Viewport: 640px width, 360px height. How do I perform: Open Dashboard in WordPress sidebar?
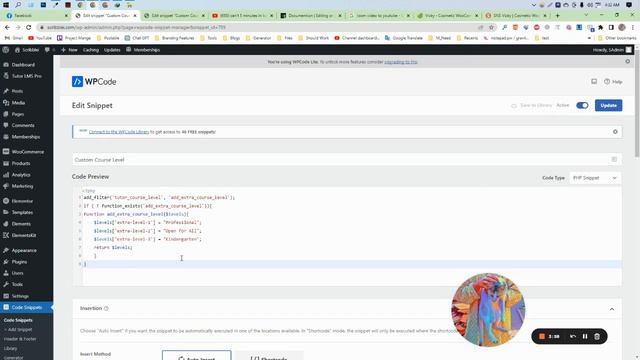(x=23, y=64)
